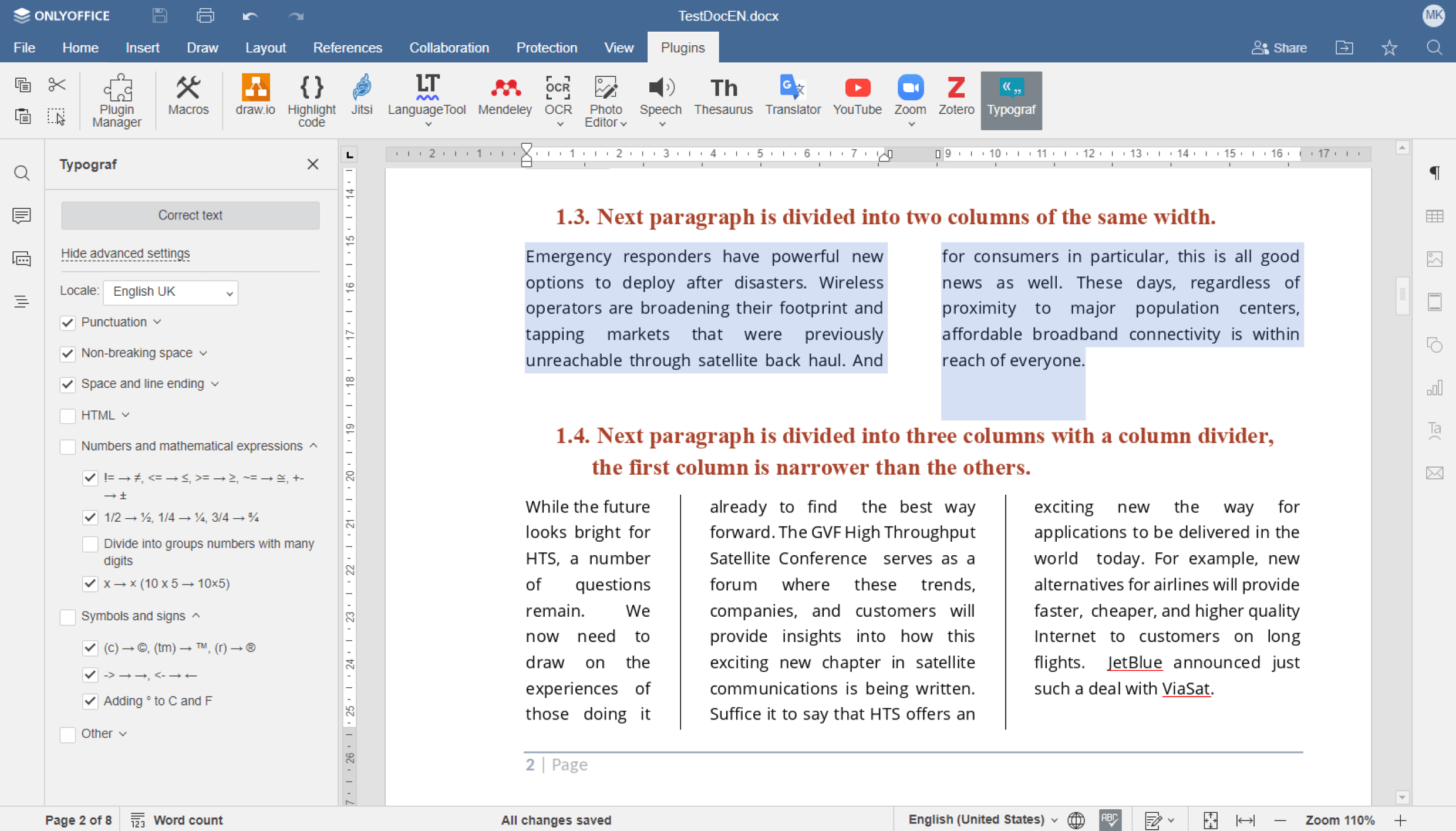This screenshot has width=1456, height=831.
Task: Click Page 2 of 8 indicator
Action: point(78,820)
